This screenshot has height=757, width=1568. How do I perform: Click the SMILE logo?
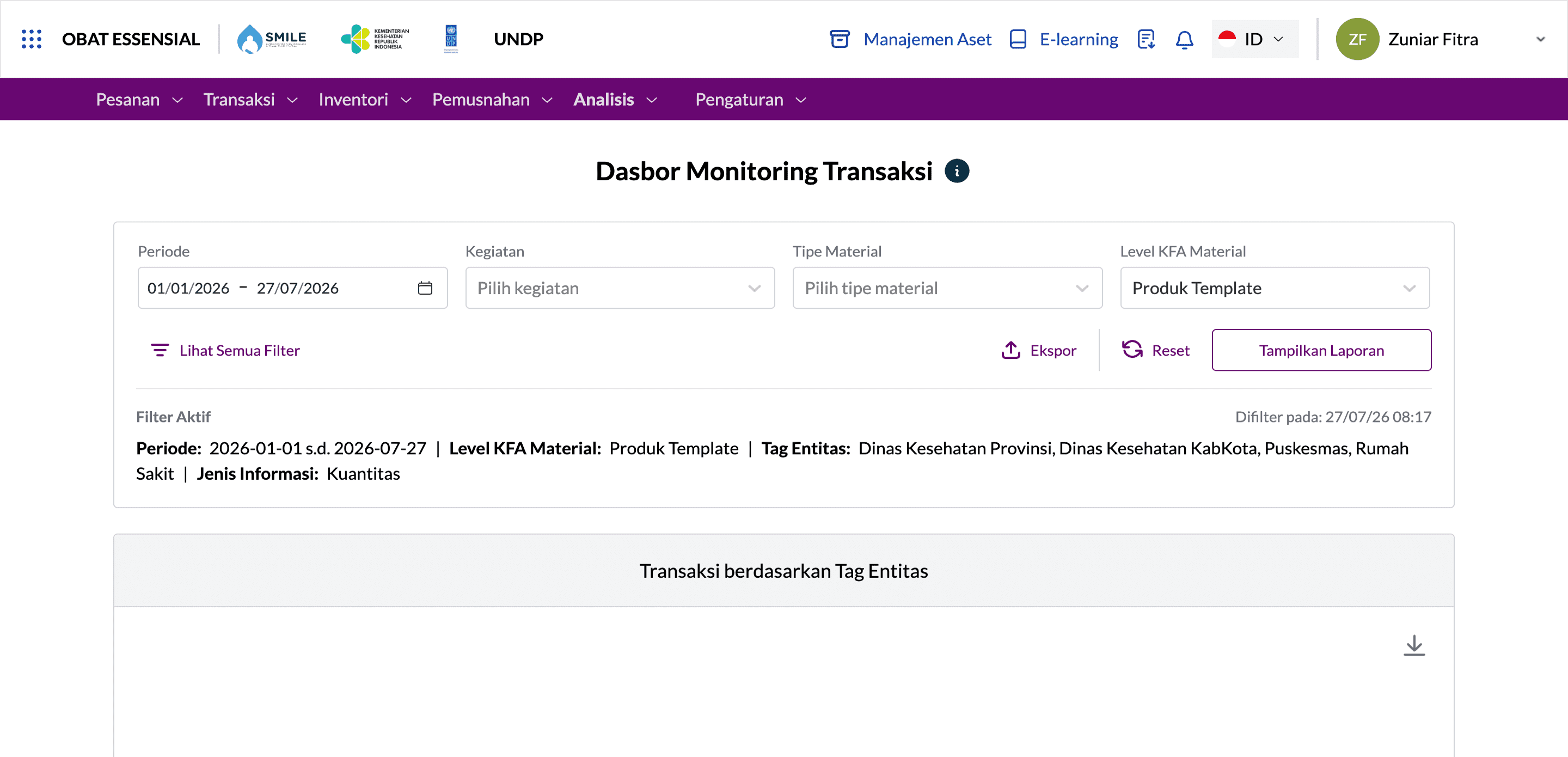(272, 39)
